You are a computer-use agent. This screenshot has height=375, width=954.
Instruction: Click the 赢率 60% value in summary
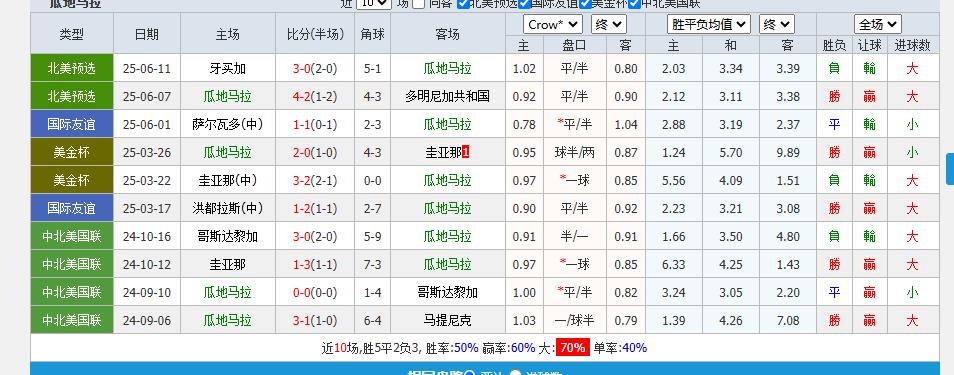(523, 348)
